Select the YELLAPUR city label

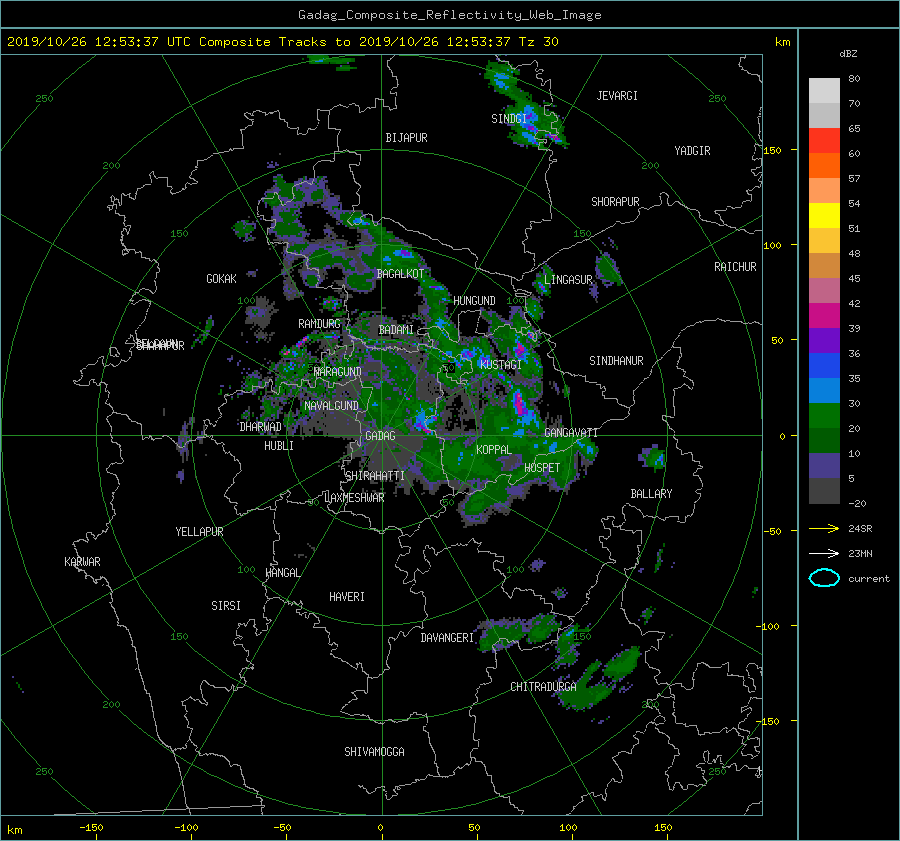(x=199, y=532)
